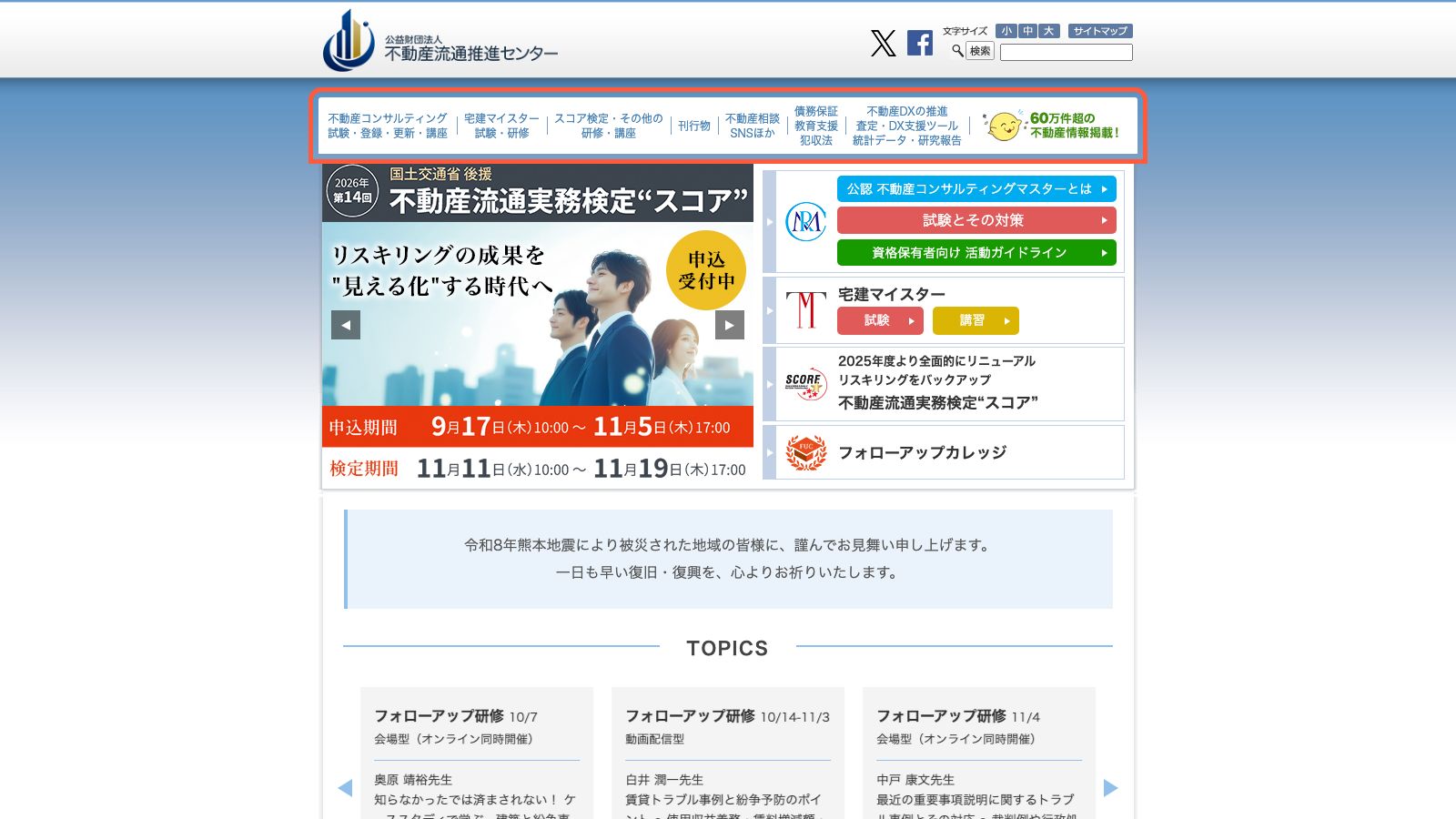Click the red 試験とその対策 button
Image resolution: width=1456 pixels, height=819 pixels.
tap(976, 220)
